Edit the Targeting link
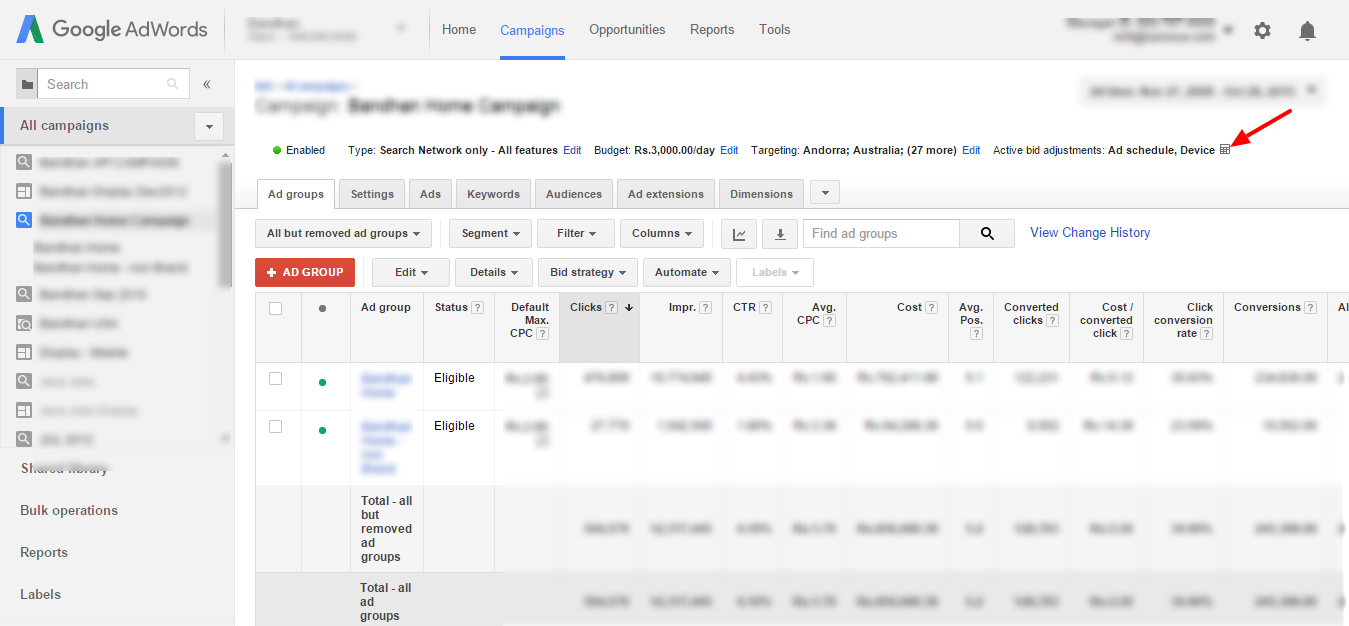The height and width of the screenshot is (626, 1349). 971,150
